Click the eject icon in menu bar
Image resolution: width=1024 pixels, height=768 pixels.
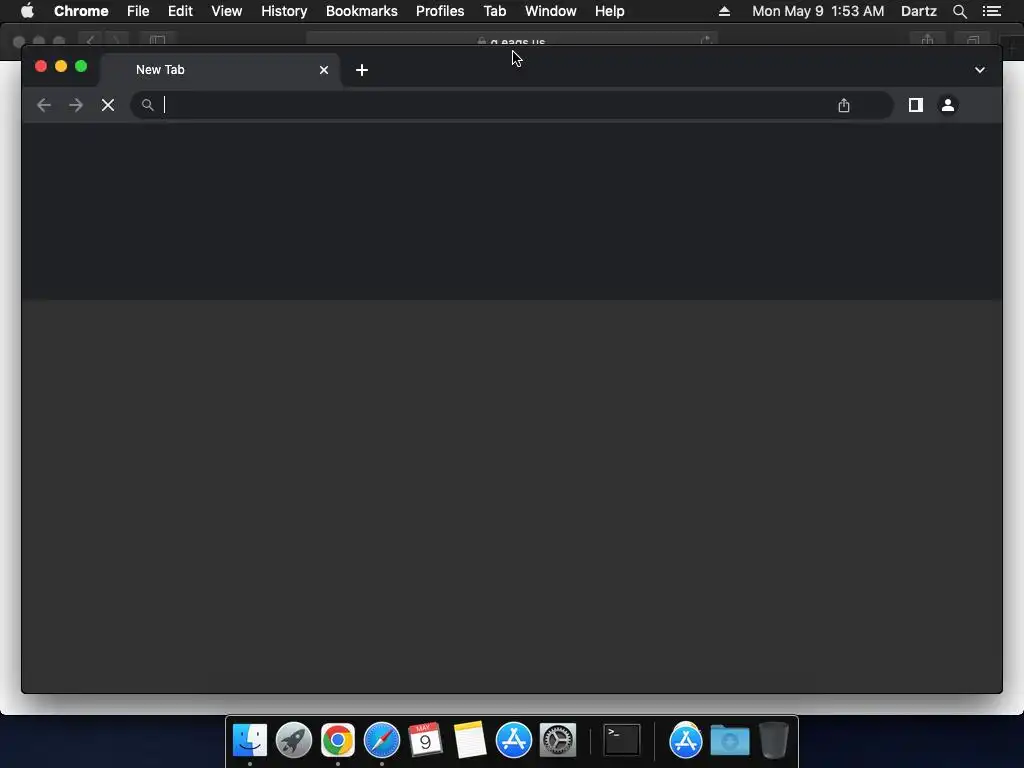tap(724, 11)
